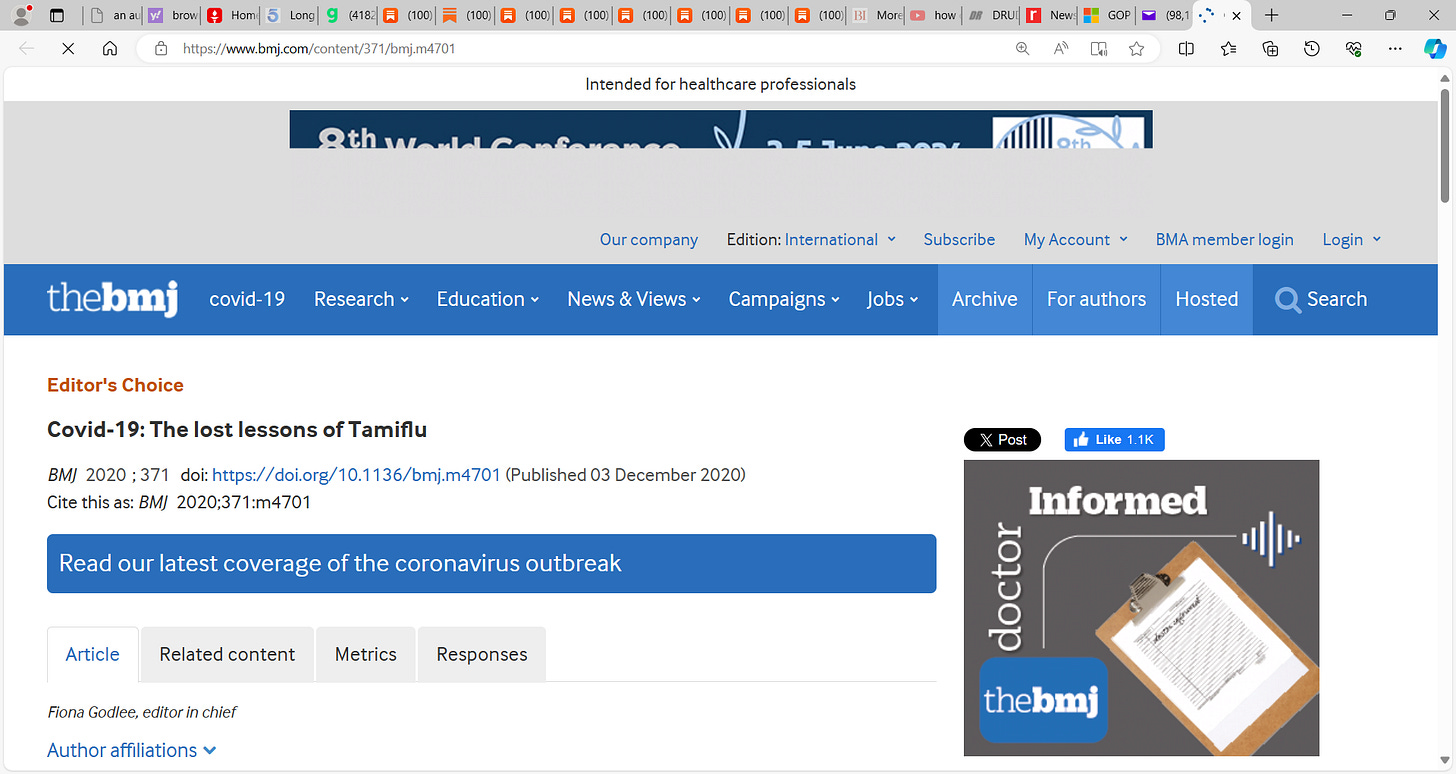1456x774 pixels.
Task: Open a new browser tab
Action: 1271,15
